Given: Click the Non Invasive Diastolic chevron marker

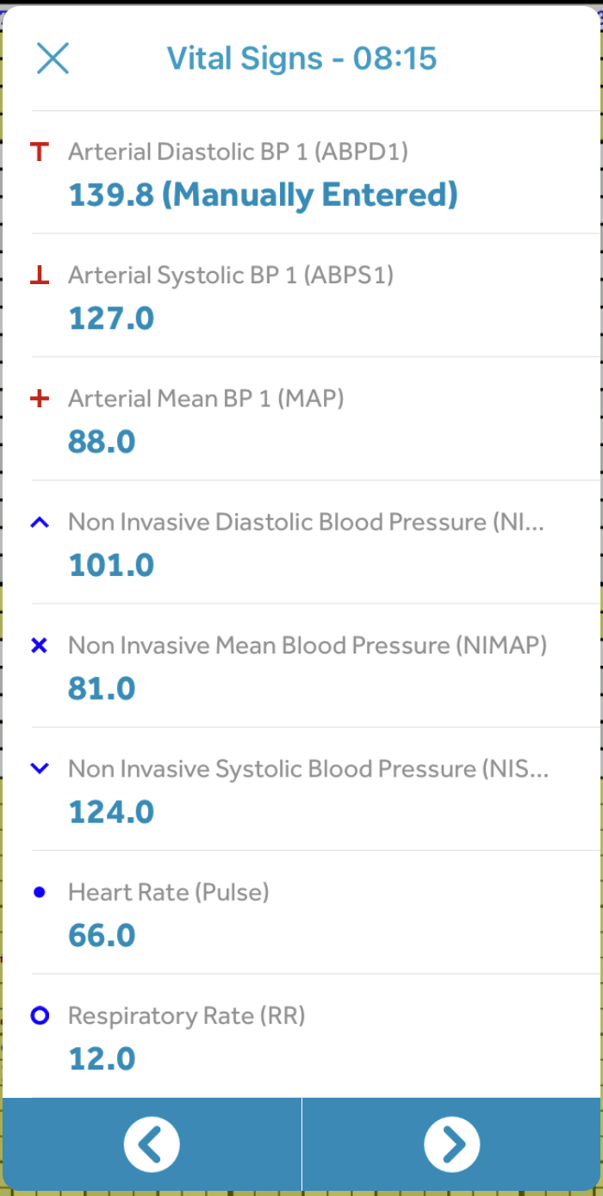Looking at the screenshot, I should coord(40,522).
